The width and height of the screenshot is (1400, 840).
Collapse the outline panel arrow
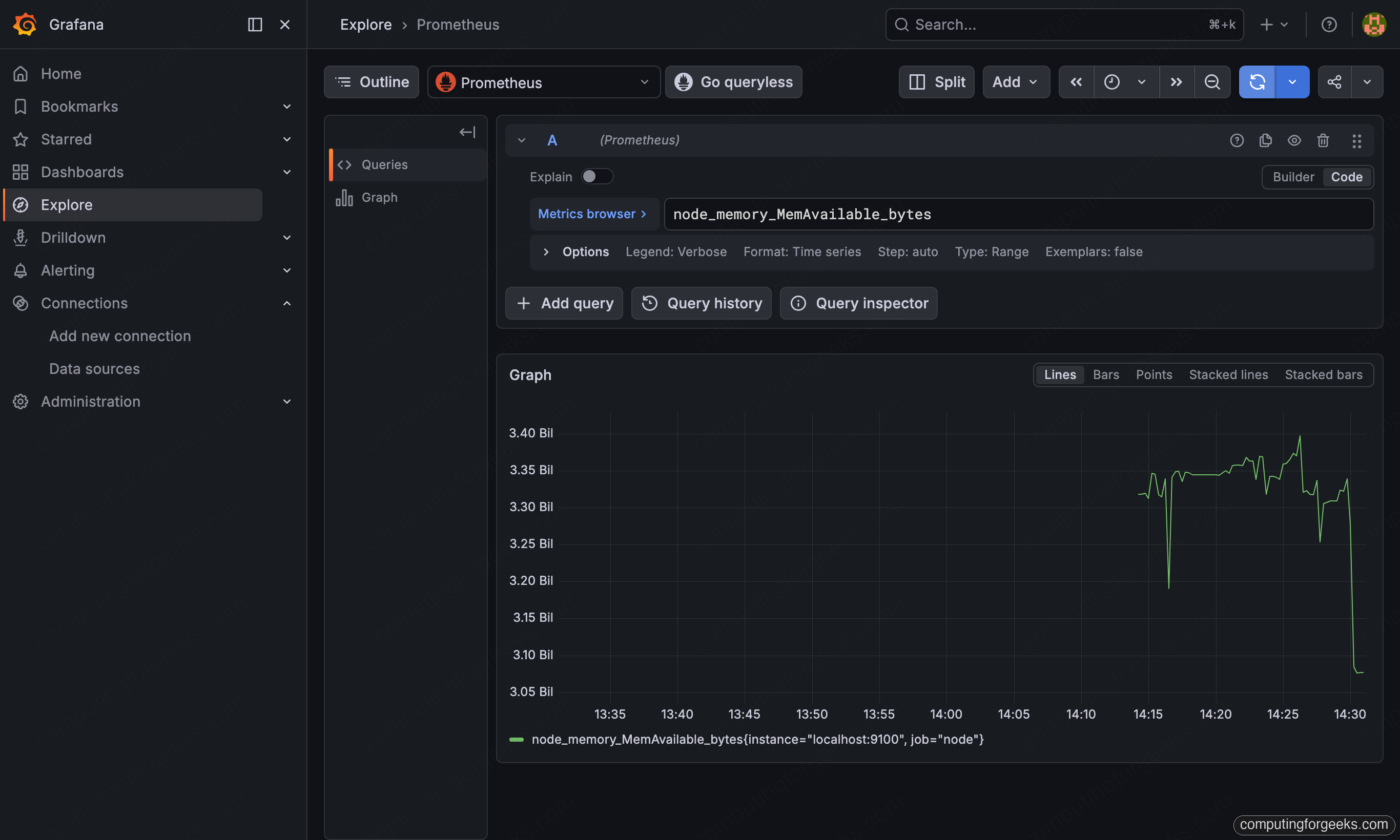(x=467, y=133)
